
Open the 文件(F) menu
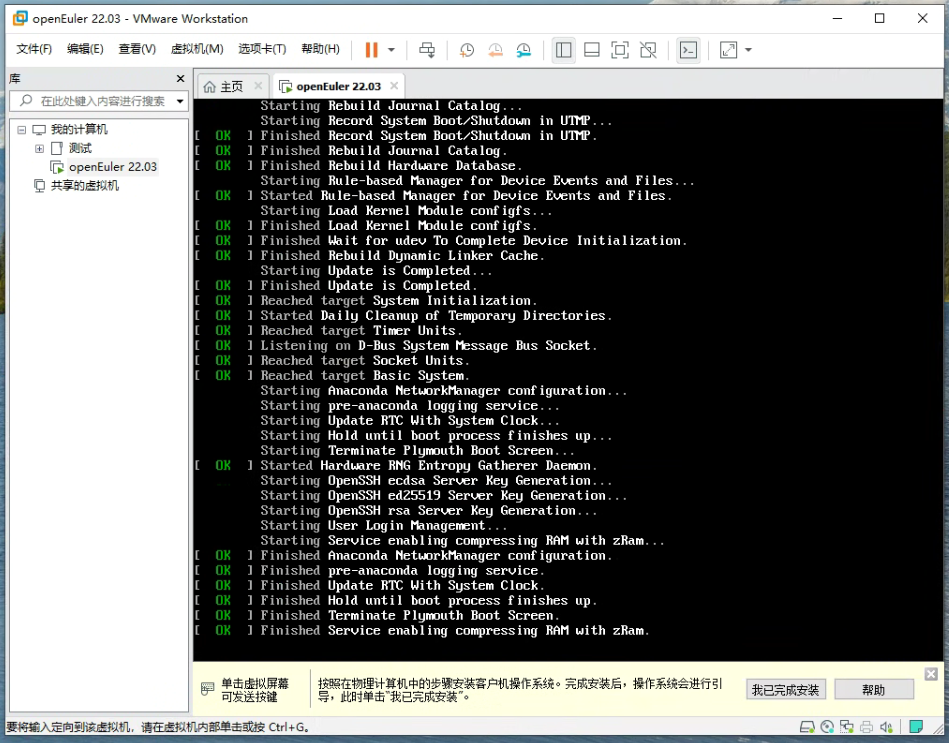click(x=34, y=49)
